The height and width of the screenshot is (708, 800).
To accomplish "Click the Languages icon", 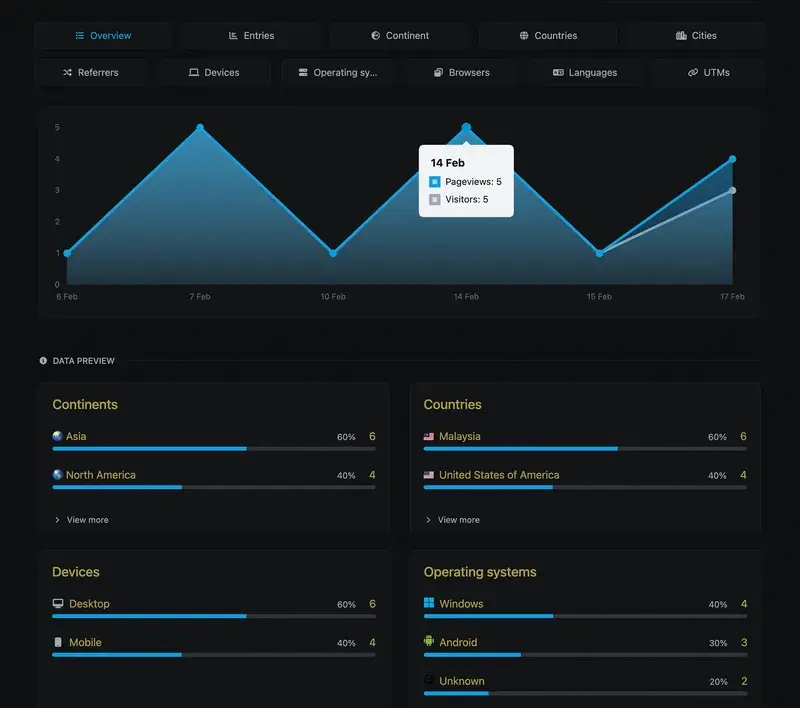I will [x=558, y=72].
